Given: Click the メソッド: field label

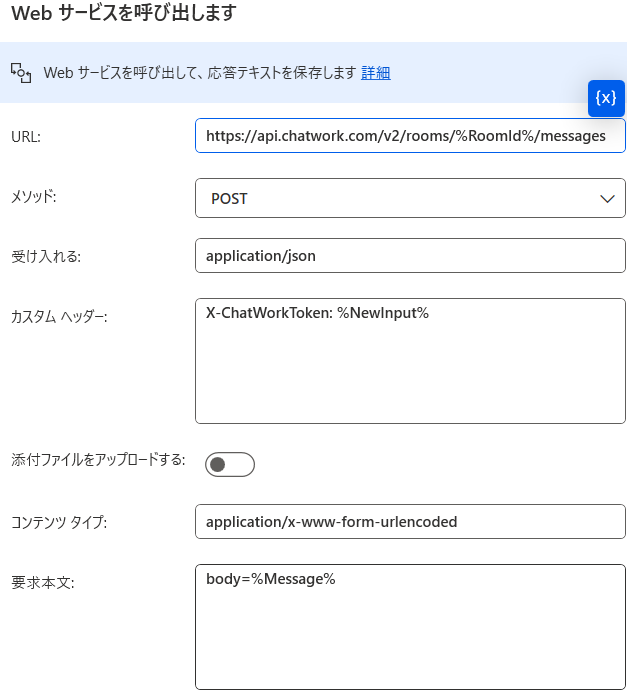Looking at the screenshot, I should pos(34,196).
